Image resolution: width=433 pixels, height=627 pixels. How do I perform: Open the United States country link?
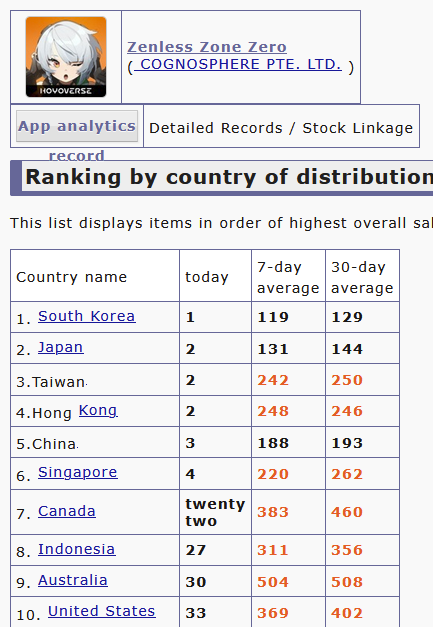click(102, 611)
